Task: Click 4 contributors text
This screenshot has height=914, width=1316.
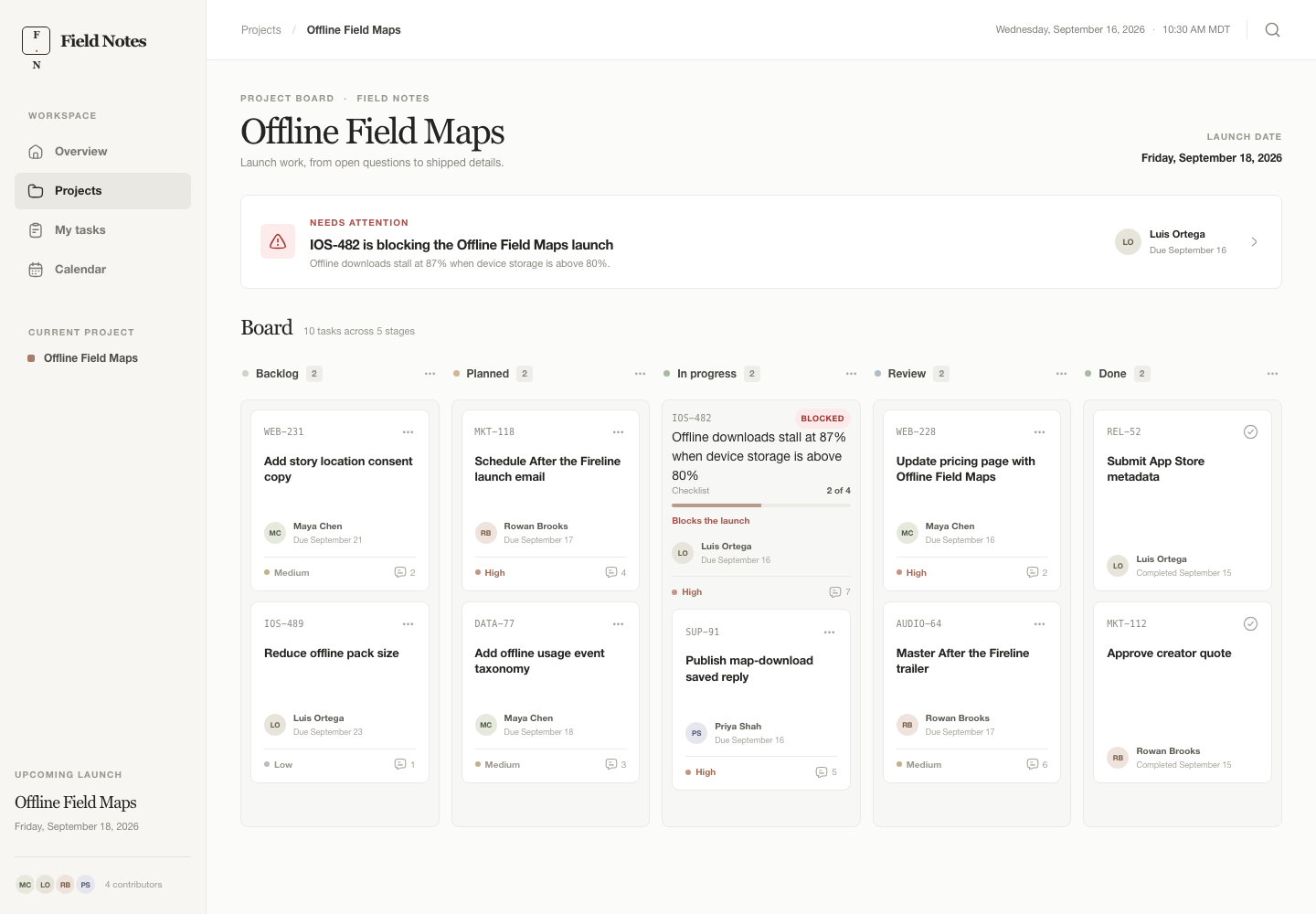Action: (133, 885)
